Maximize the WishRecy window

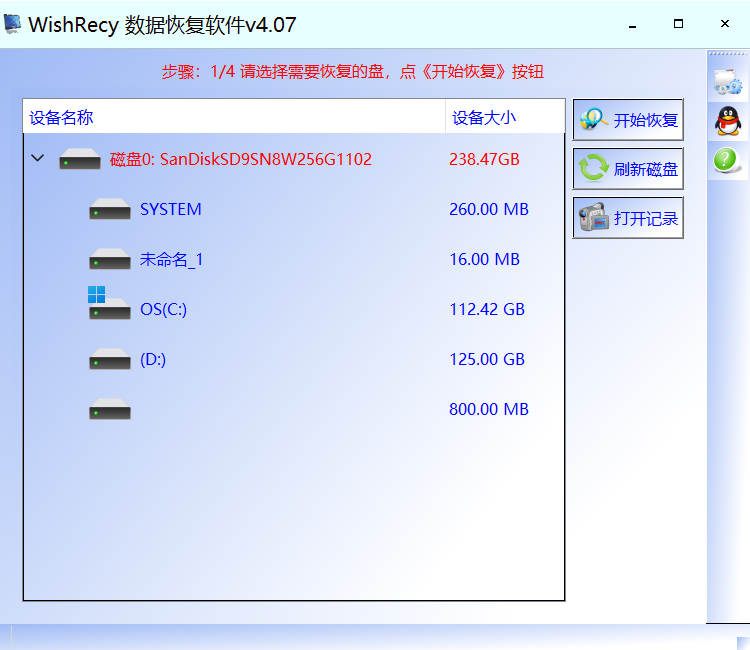pos(678,24)
